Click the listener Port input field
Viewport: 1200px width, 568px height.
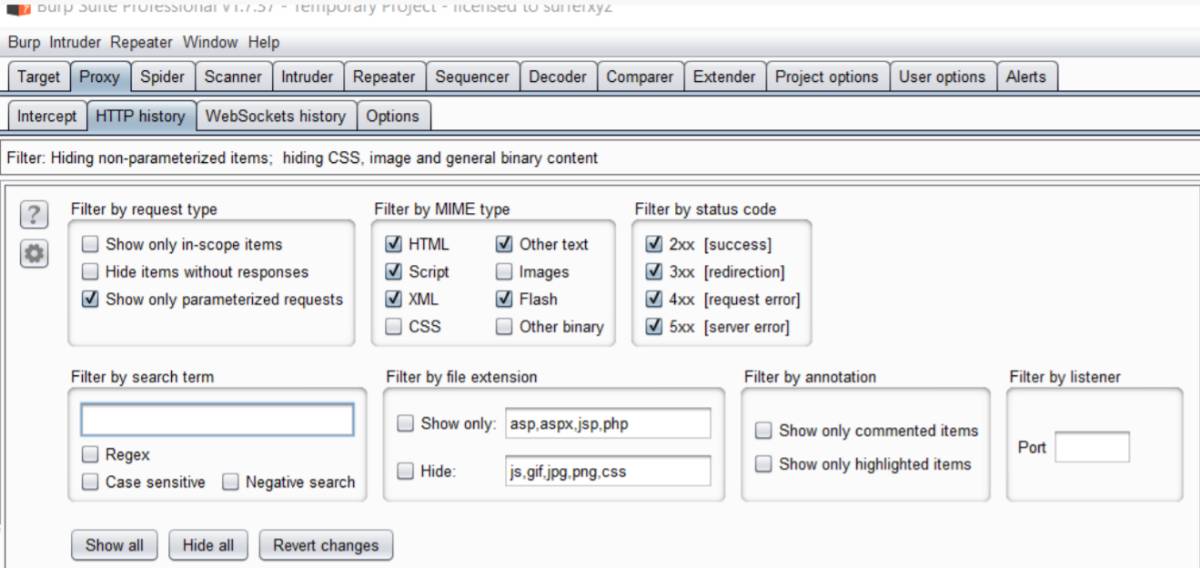click(1092, 447)
